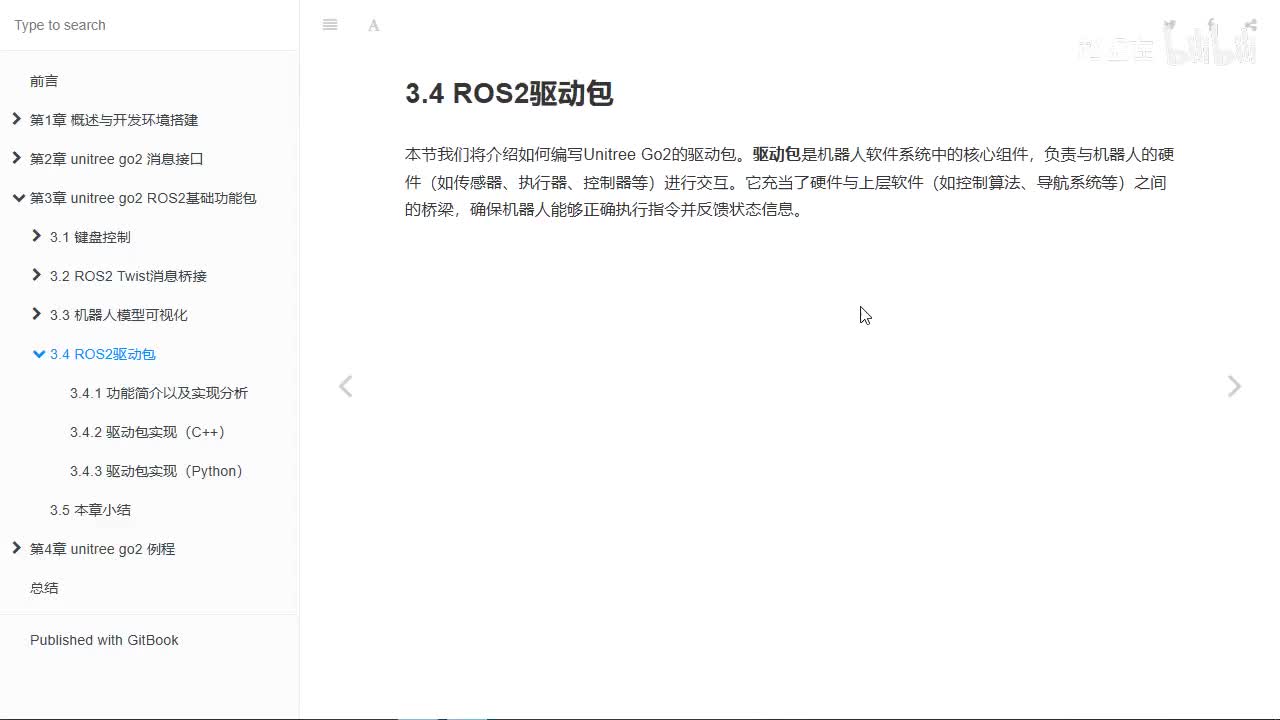Toggle the sidebar with the hamburger icon
The width and height of the screenshot is (1280, 720).
(330, 25)
